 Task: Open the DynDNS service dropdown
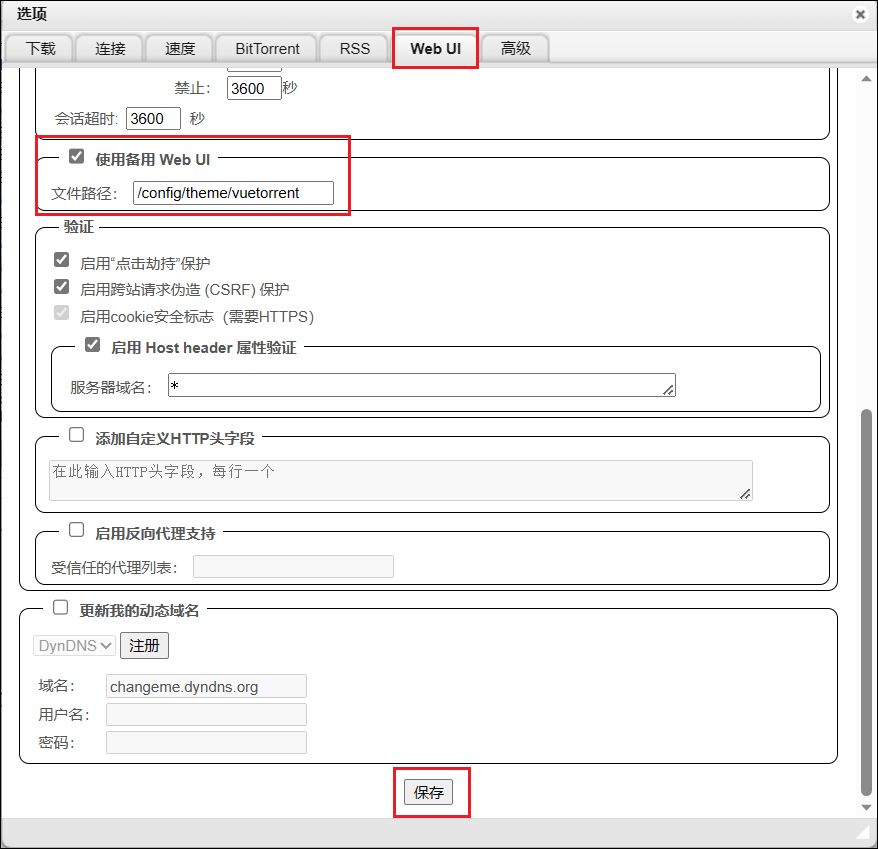[75, 646]
